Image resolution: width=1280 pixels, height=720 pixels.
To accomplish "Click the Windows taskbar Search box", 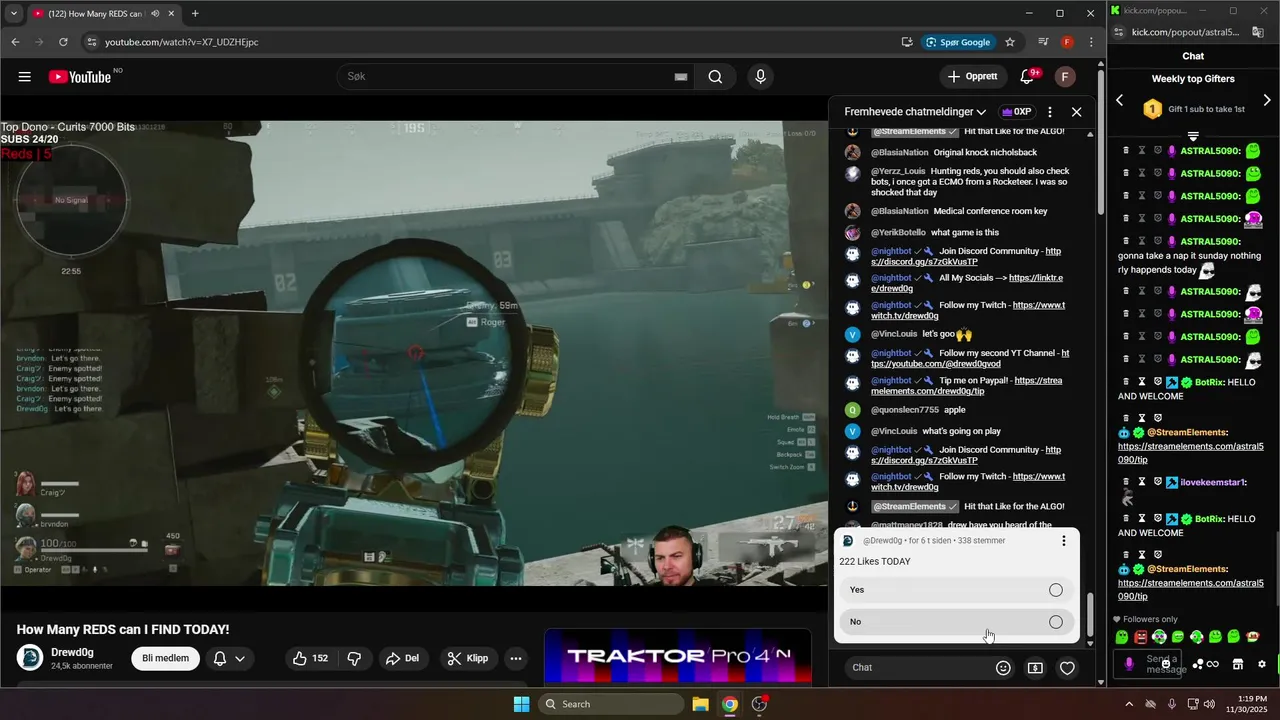I will (x=611, y=704).
